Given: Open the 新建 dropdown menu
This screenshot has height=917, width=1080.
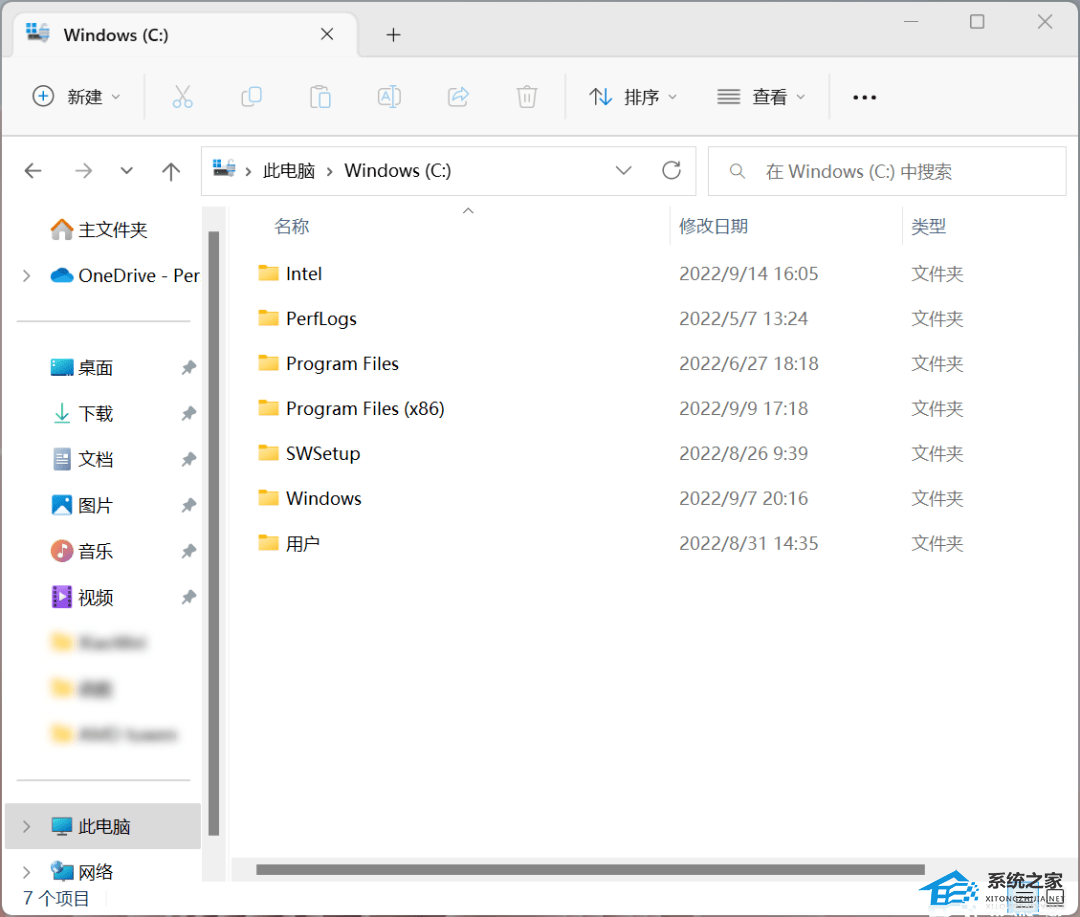Looking at the screenshot, I should coord(76,96).
